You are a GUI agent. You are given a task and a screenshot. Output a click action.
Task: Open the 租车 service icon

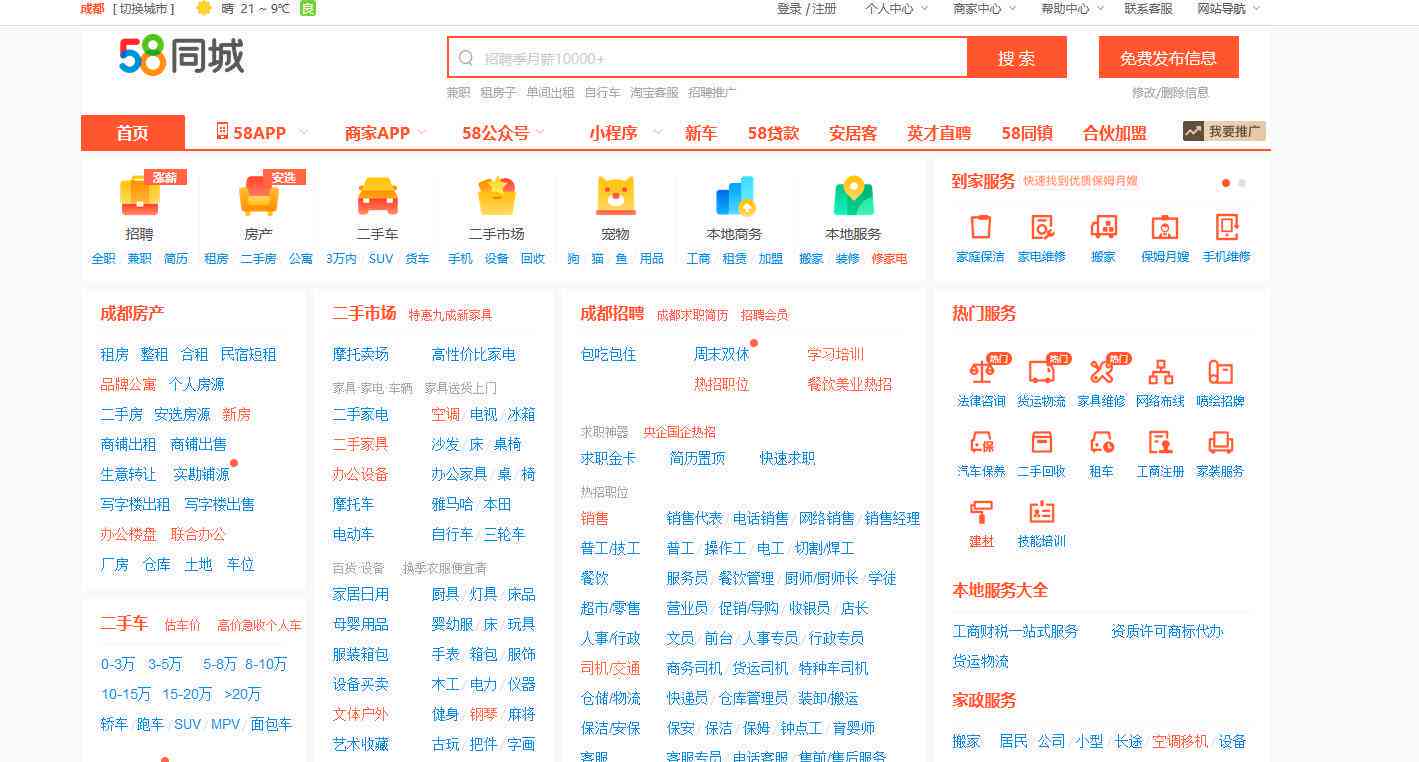[1101, 442]
